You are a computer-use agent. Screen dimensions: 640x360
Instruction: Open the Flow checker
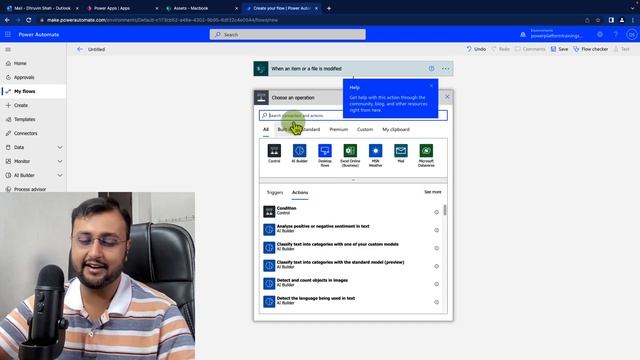pyautogui.click(x=591, y=49)
